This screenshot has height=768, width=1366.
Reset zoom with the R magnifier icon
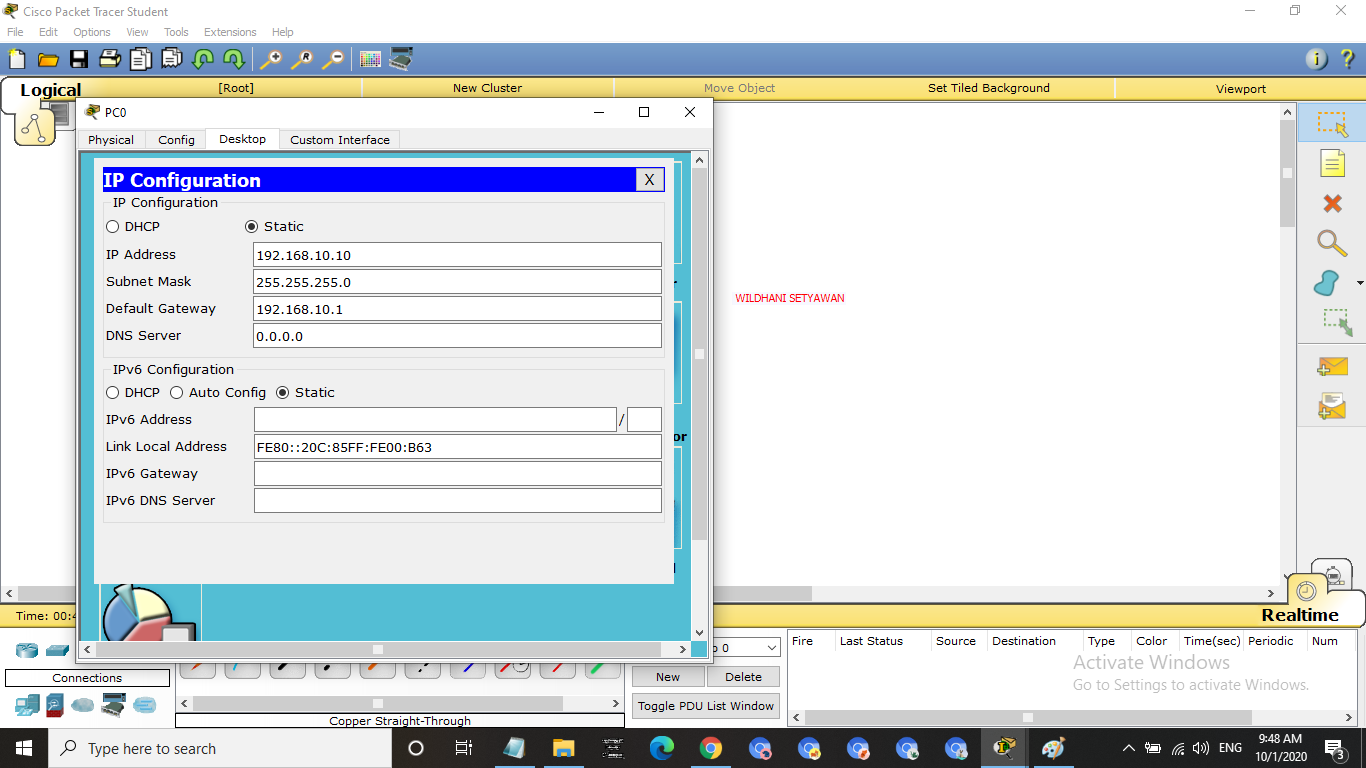301,59
